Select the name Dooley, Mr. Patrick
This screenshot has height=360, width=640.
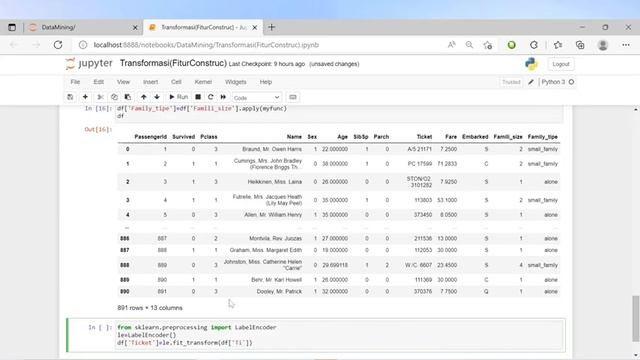pyautogui.click(x=279, y=291)
